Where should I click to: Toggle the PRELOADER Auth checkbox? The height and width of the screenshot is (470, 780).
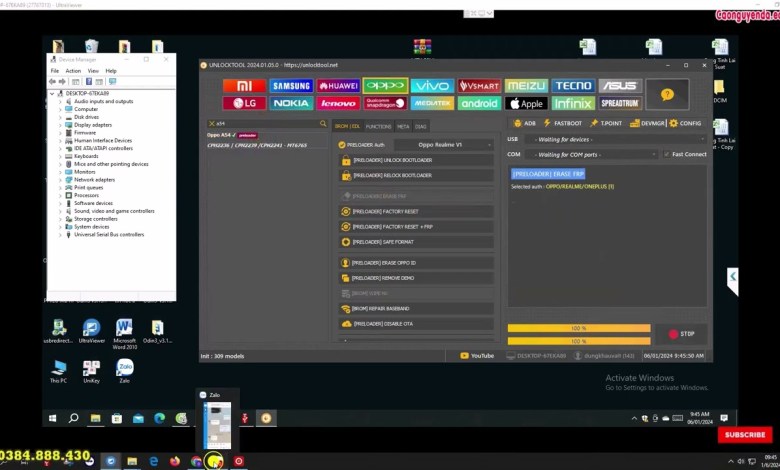coord(342,145)
